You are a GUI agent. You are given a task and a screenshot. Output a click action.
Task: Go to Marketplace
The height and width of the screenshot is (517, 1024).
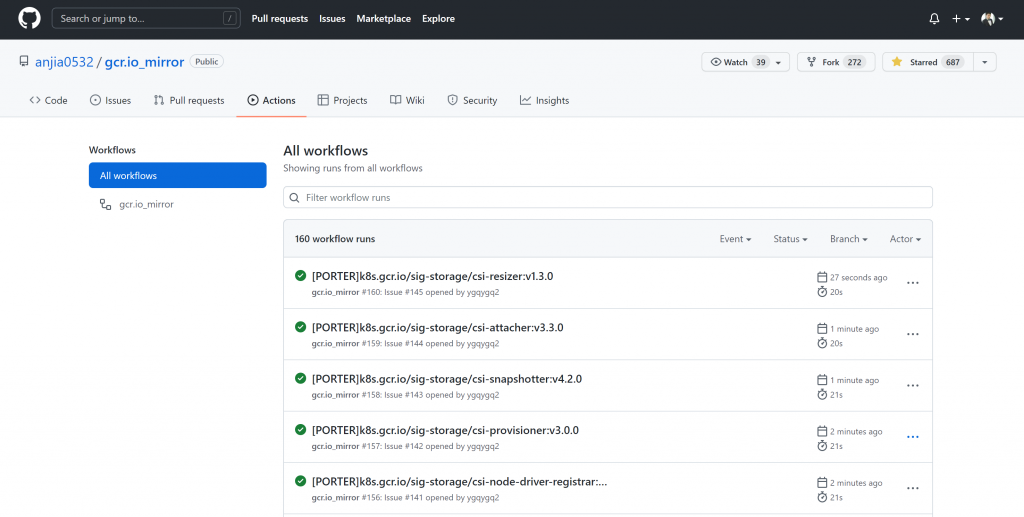pyautogui.click(x=383, y=18)
